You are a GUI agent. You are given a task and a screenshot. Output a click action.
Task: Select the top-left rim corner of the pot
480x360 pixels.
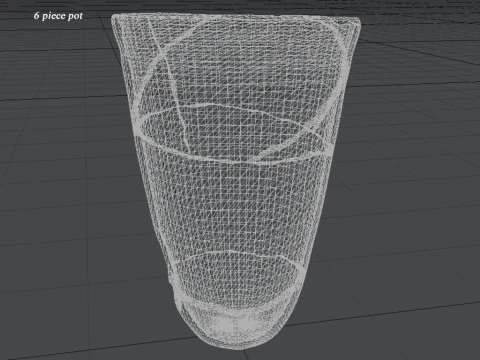pyautogui.click(x=115, y=18)
